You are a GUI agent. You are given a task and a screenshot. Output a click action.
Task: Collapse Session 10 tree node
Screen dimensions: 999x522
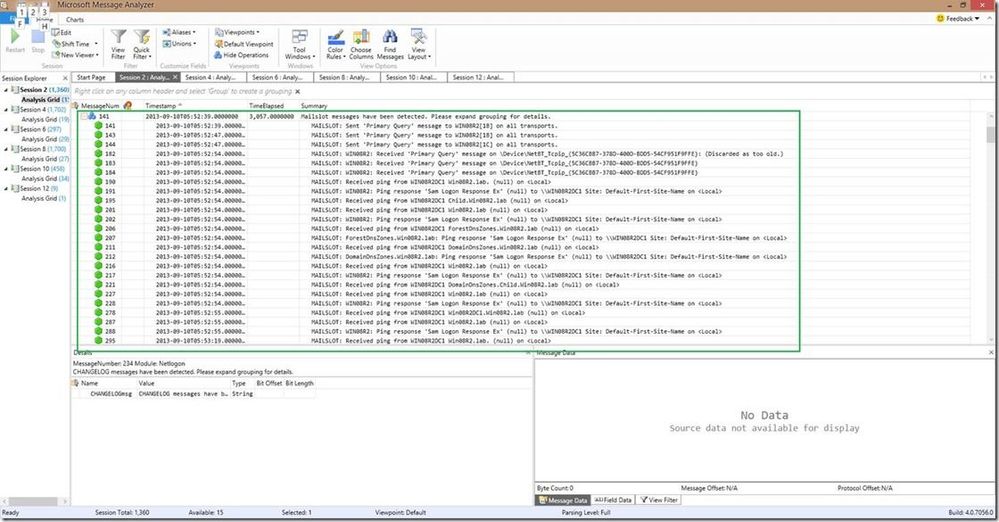coord(6,169)
